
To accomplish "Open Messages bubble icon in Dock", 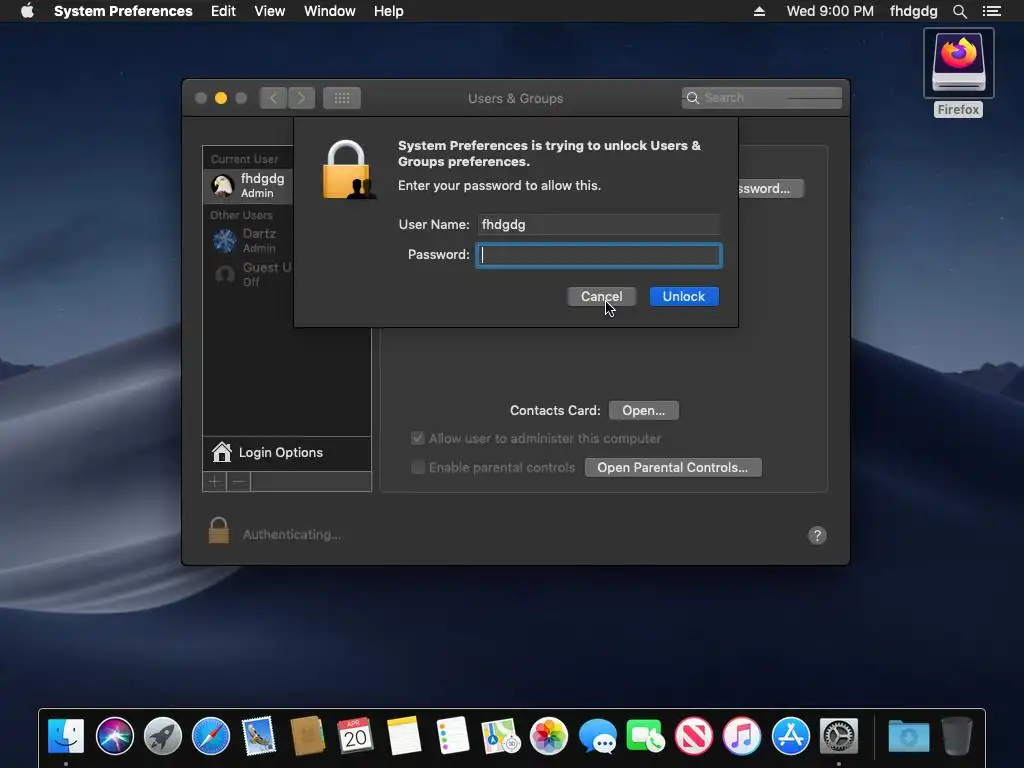I will point(597,737).
